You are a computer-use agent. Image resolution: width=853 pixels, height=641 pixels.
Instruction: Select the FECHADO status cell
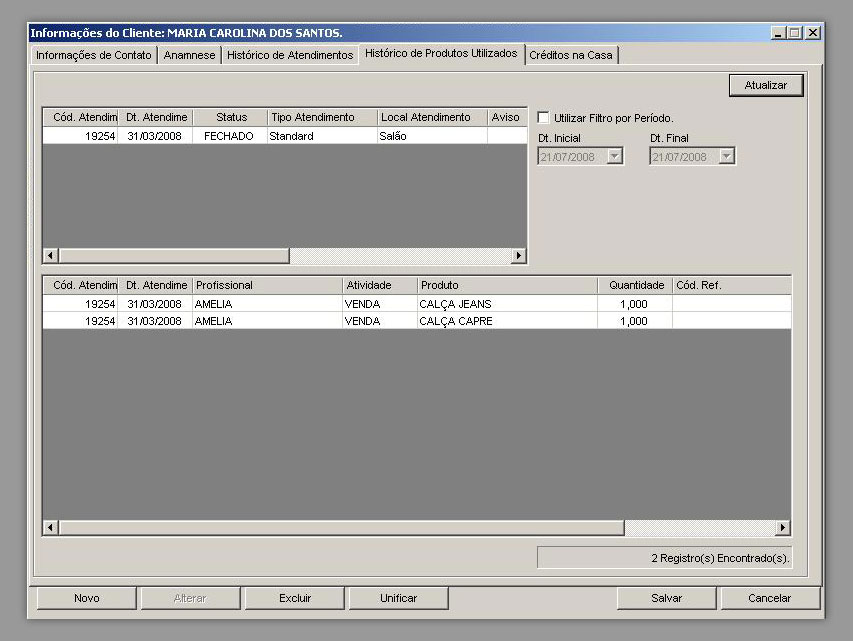(230, 136)
